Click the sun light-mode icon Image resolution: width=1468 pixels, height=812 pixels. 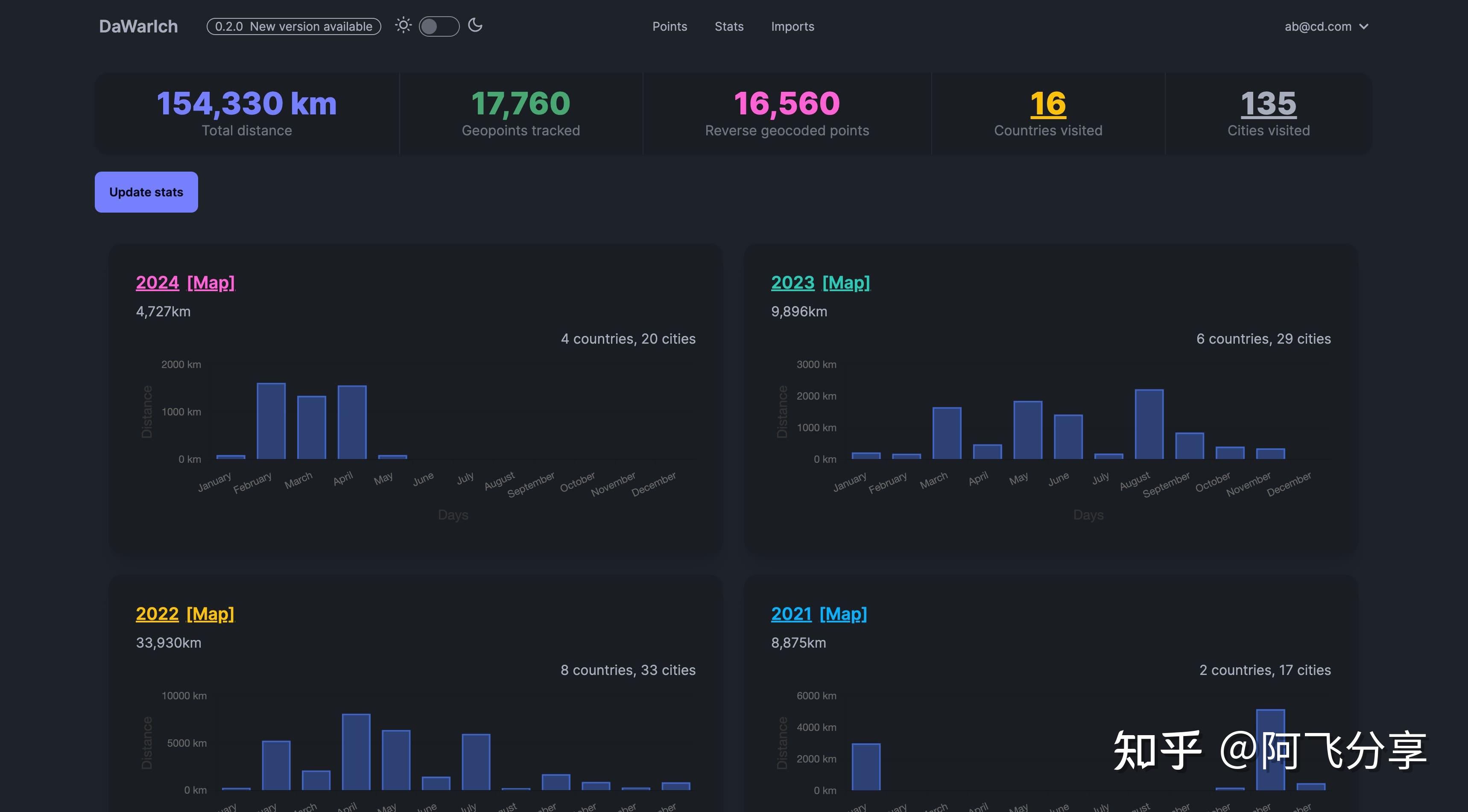point(403,26)
